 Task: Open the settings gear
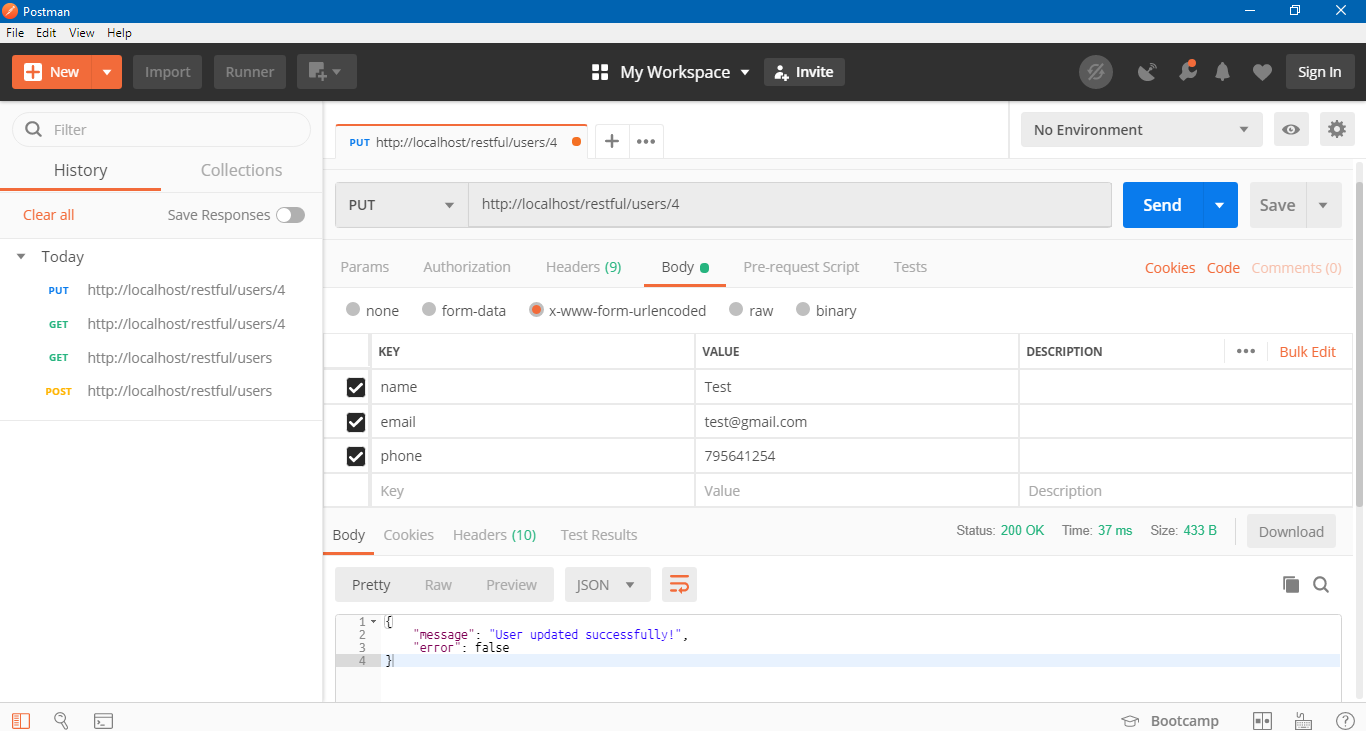tap(1337, 129)
